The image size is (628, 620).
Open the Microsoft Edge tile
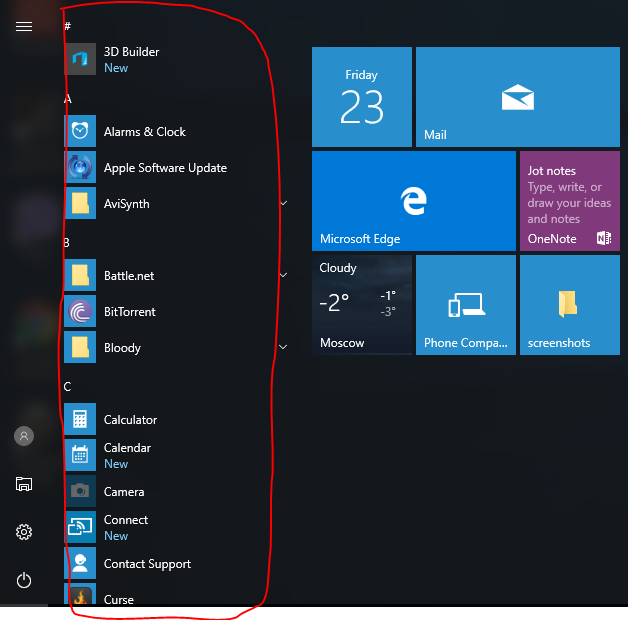pyautogui.click(x=414, y=201)
